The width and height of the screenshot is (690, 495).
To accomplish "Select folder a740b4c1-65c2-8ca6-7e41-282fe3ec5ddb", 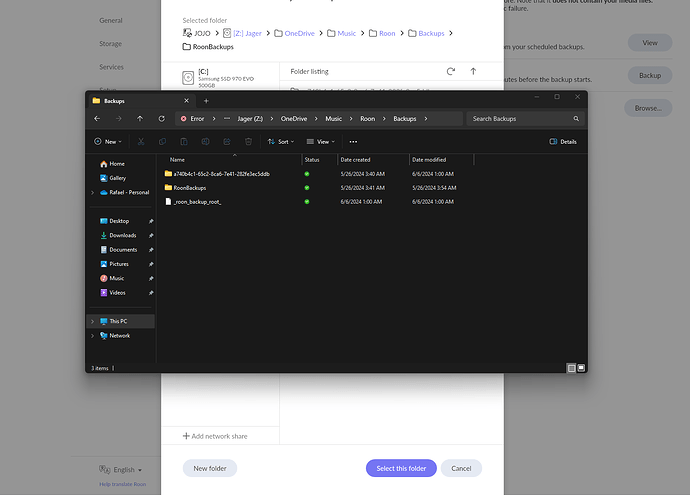I will (x=221, y=174).
